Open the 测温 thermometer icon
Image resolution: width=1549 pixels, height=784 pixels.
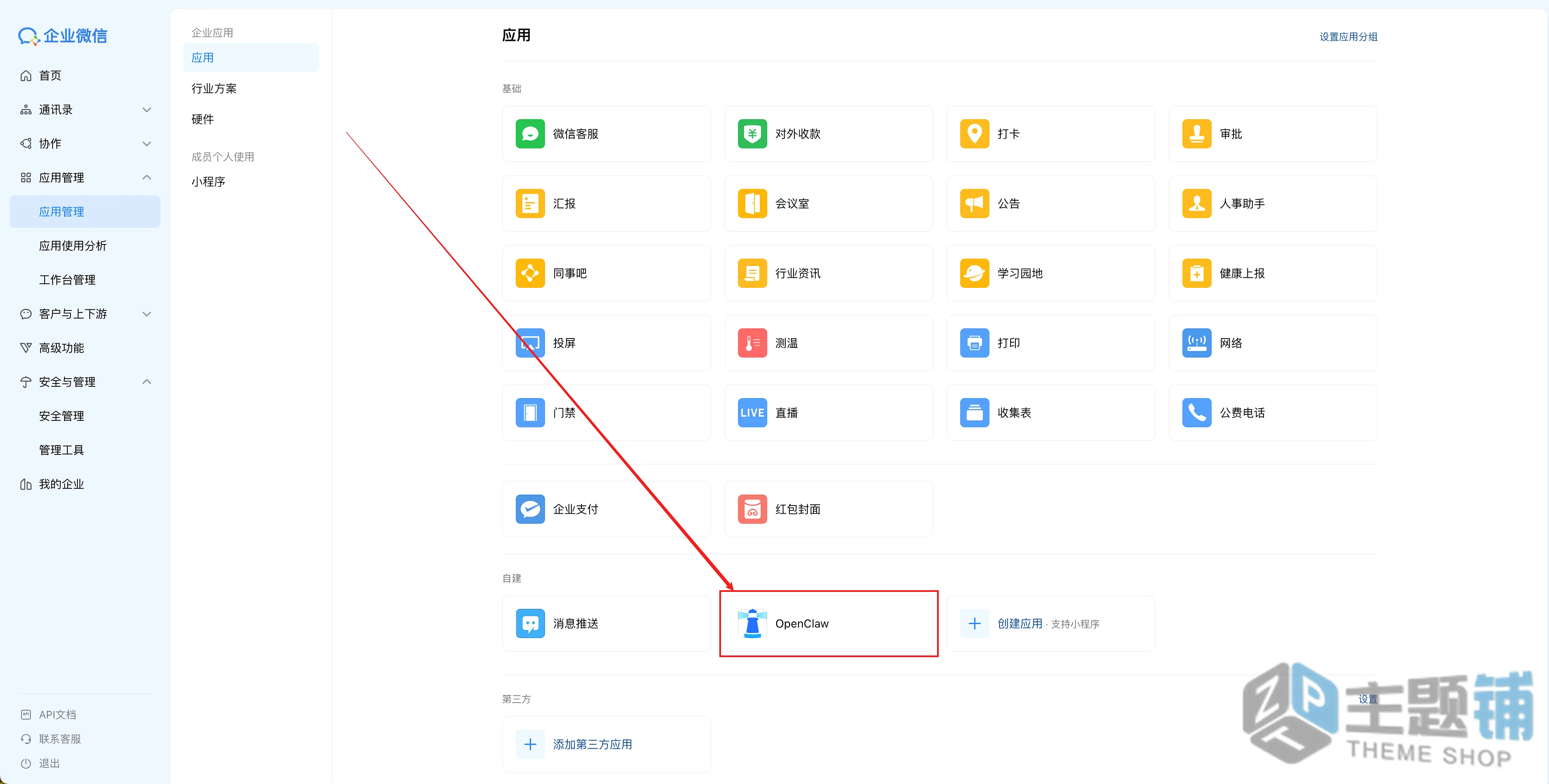click(x=752, y=343)
